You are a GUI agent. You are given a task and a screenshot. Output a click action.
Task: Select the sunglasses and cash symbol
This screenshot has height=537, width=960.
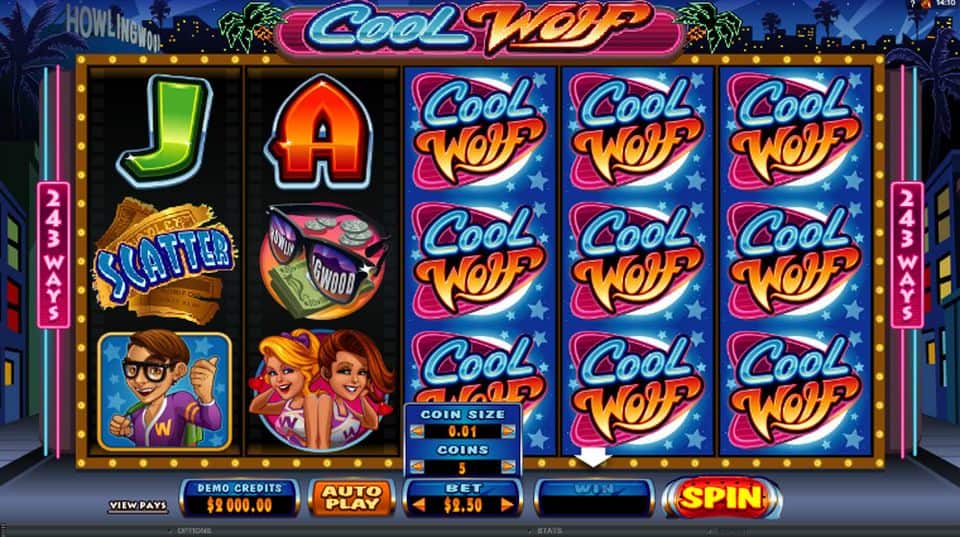click(x=322, y=261)
